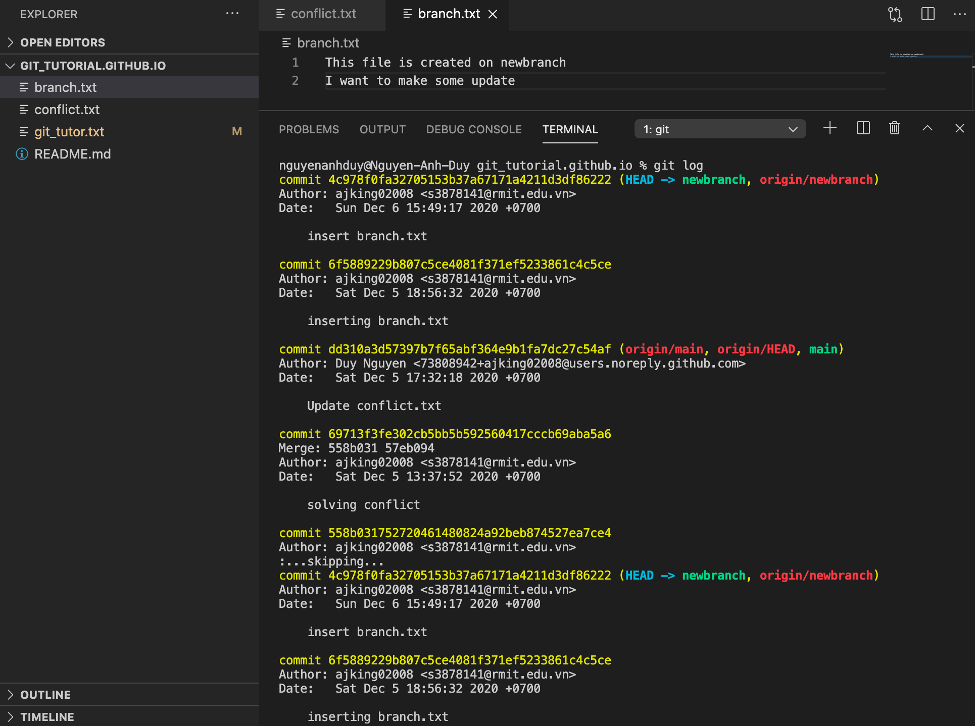Screen dimensions: 977x727
Task: Maximize the terminal panel with the chevron icon
Action: point(927,128)
